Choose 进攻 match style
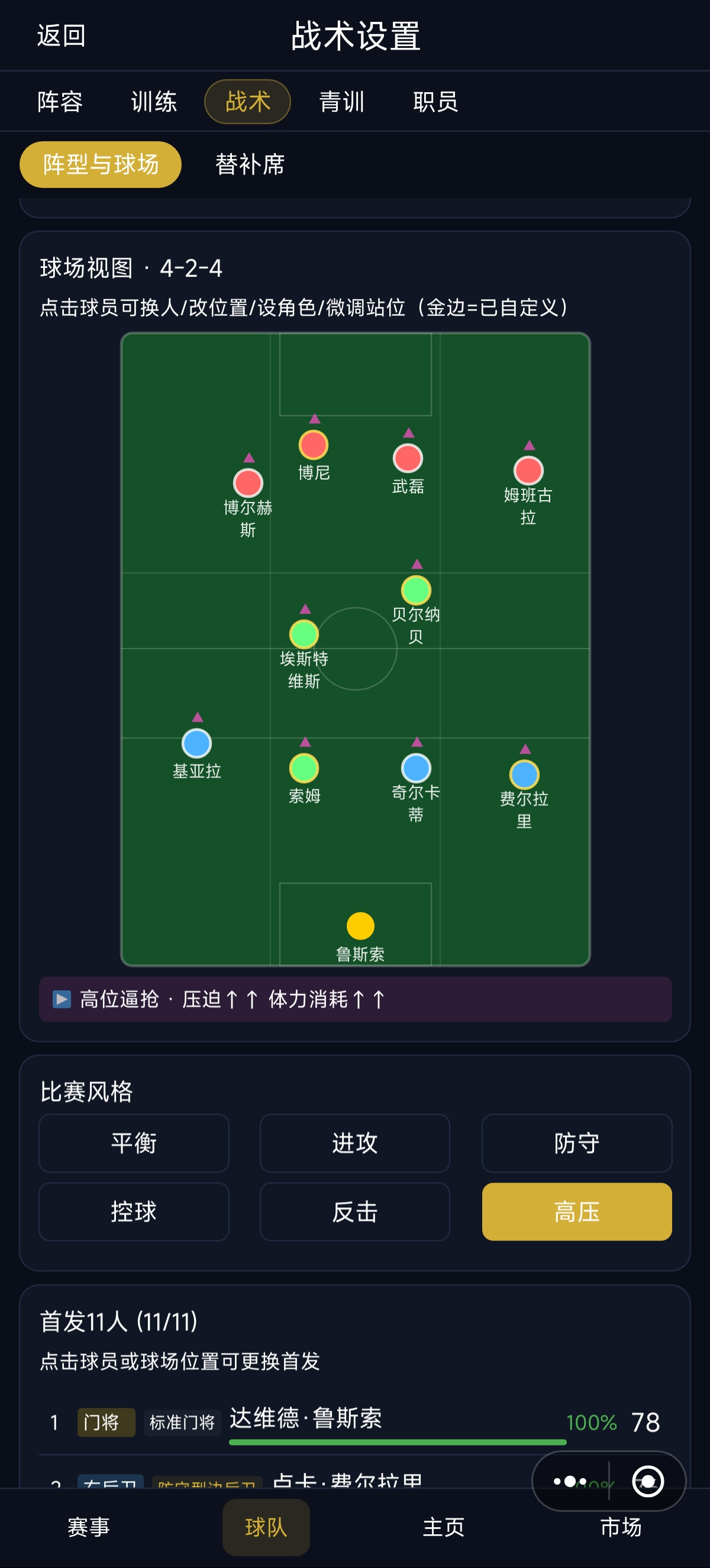Viewport: 710px width, 1568px height. pyautogui.click(x=355, y=1143)
